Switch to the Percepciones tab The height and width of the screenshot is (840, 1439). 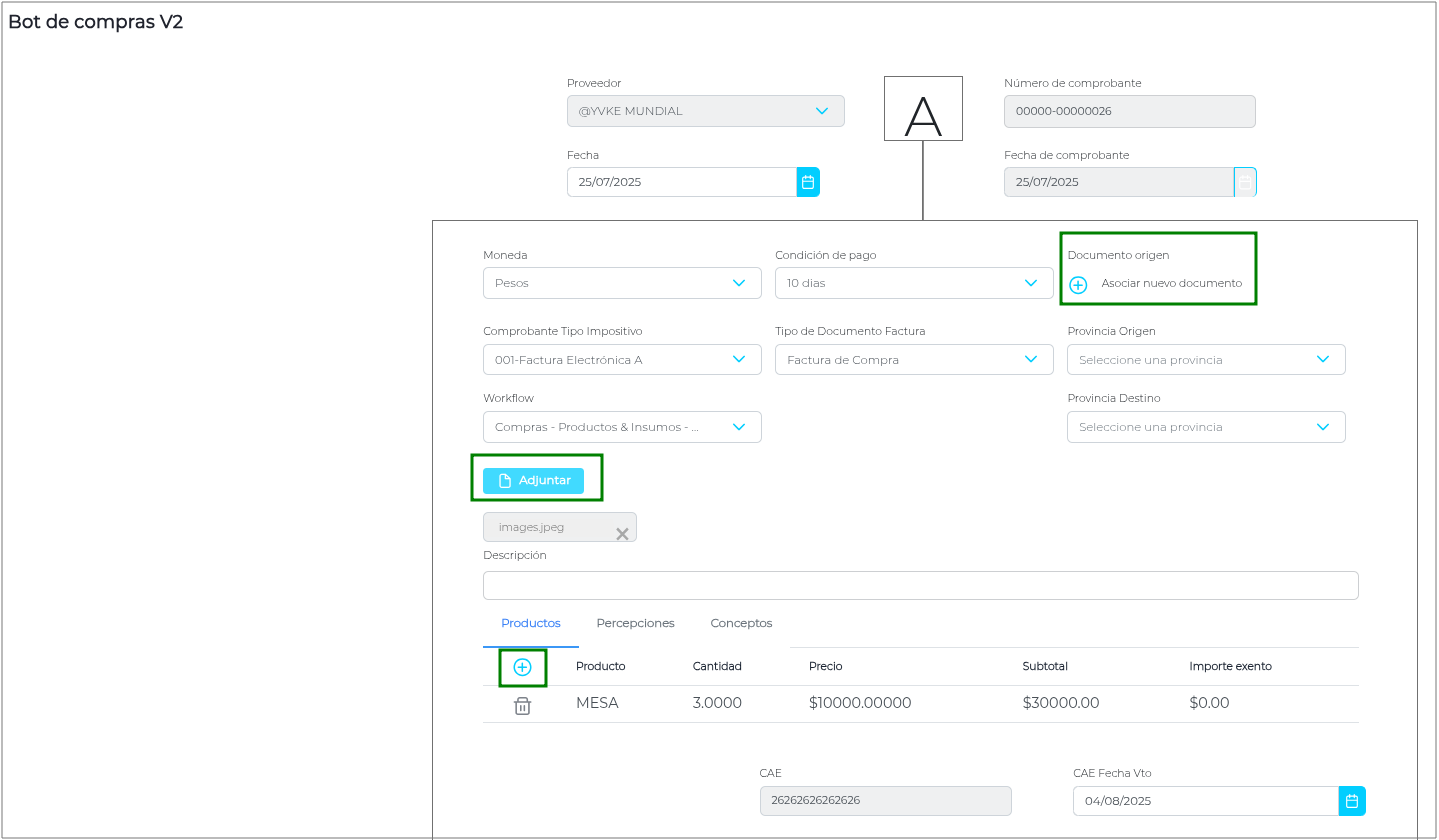(x=635, y=623)
